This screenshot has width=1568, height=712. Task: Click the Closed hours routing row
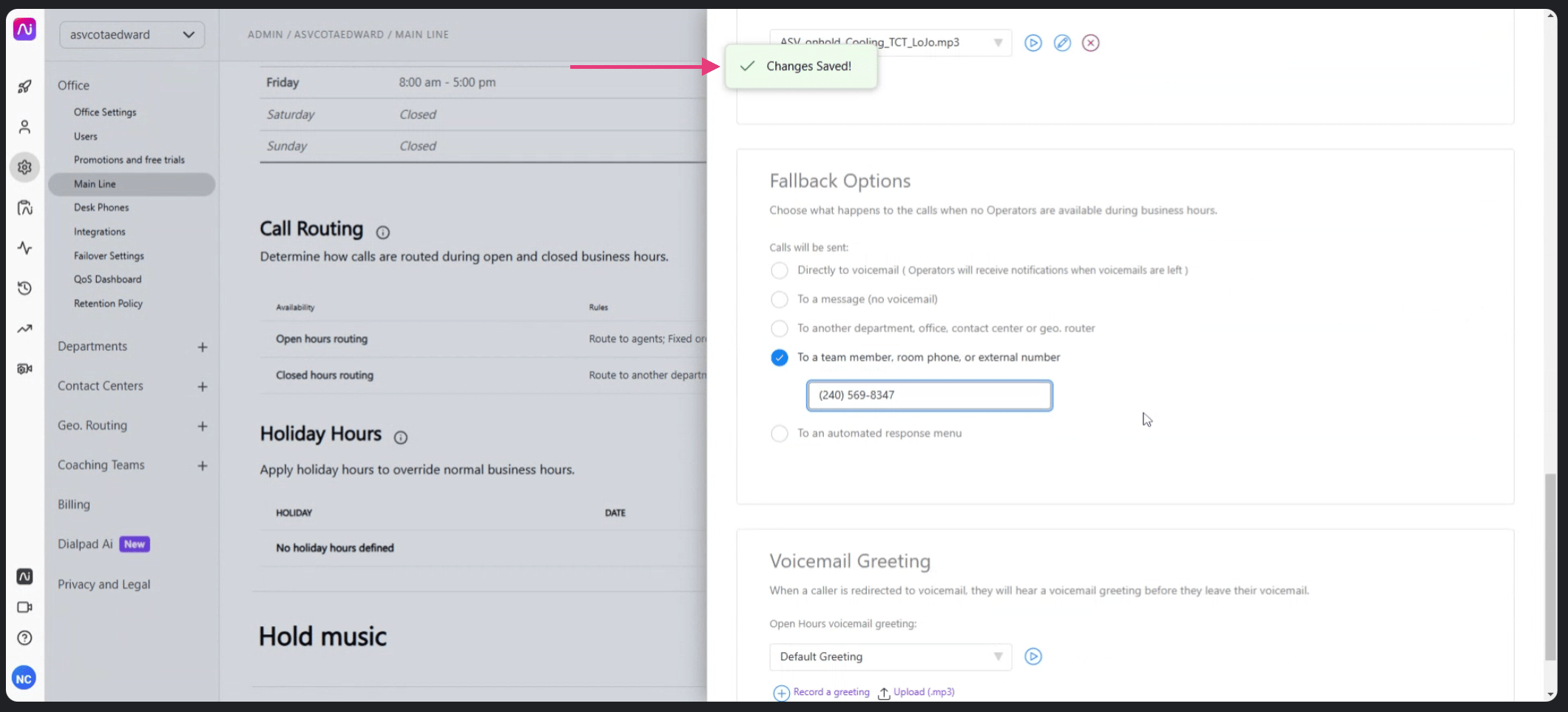[483, 375]
